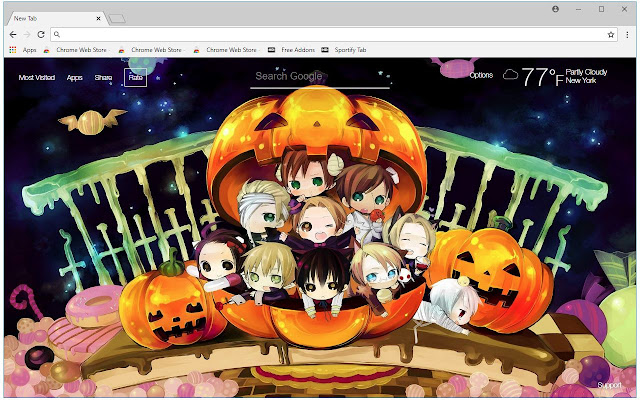This screenshot has width=640, height=400.
Task: Open a new tab with the tab-strip button
Action: coord(117,19)
